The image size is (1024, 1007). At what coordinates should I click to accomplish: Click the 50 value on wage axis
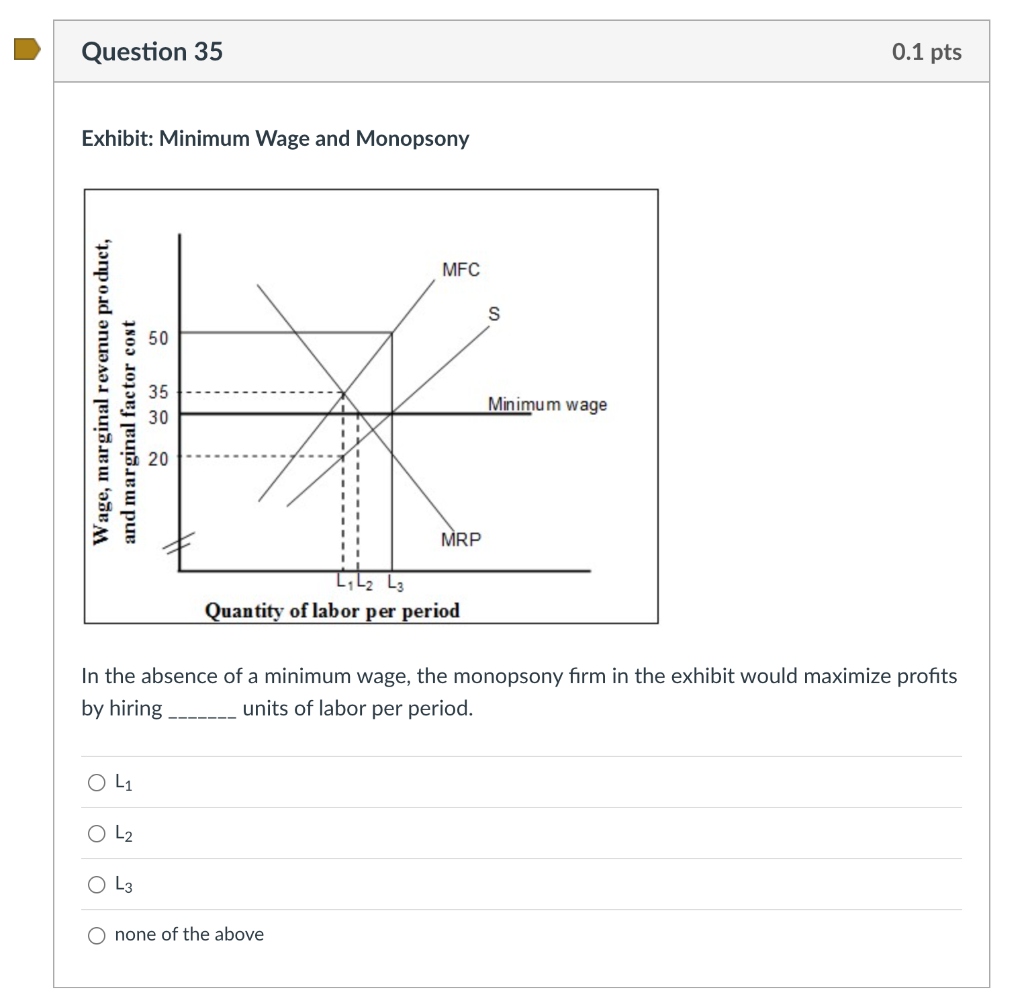click(x=158, y=338)
